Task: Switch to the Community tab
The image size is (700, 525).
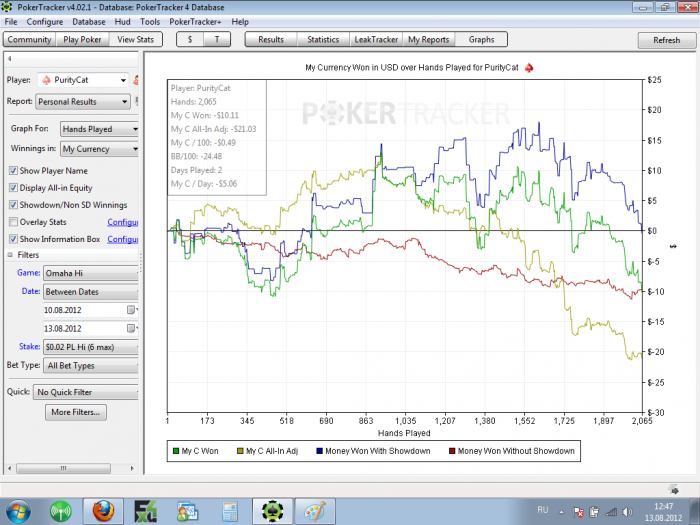Action: (x=29, y=39)
